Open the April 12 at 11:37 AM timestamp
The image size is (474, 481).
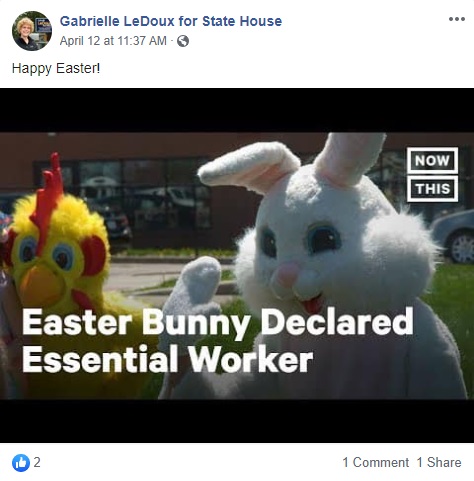(x=113, y=41)
